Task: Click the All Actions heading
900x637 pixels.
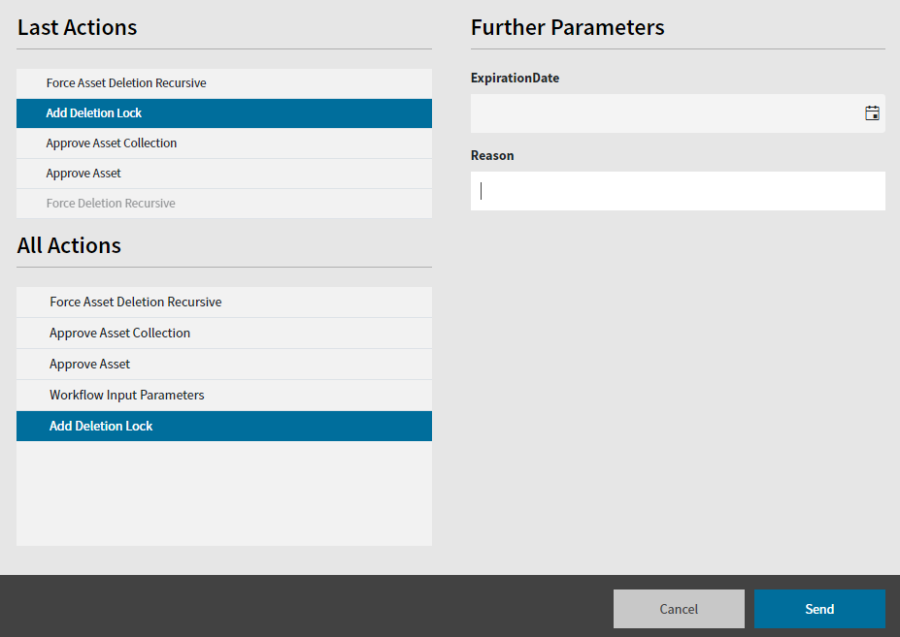Action: (69, 246)
